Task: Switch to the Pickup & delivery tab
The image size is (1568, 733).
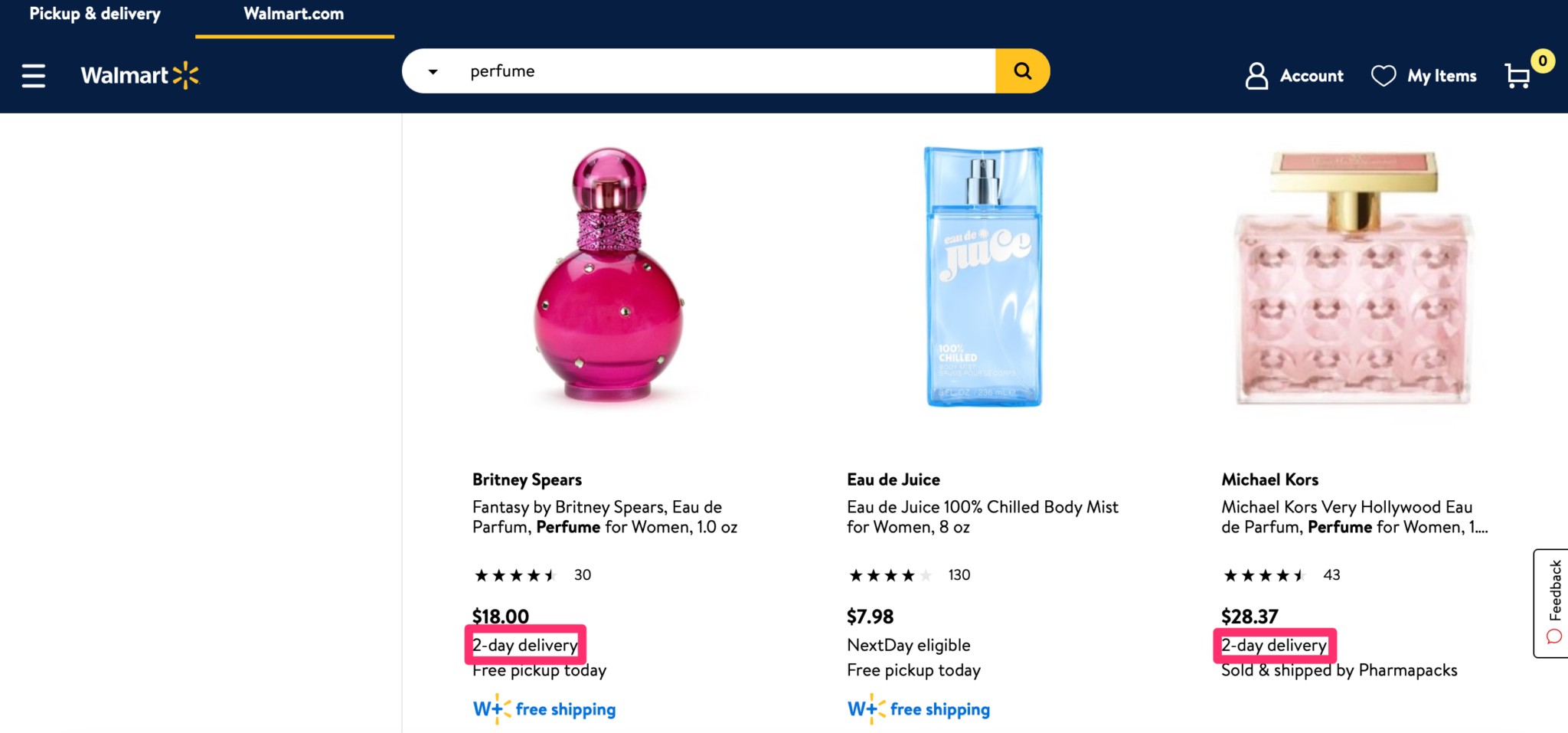Action: point(94,14)
